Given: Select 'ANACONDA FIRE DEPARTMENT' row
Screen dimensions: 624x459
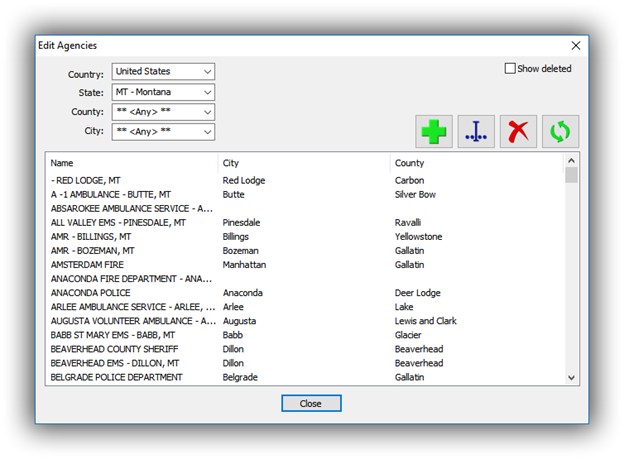Looking at the screenshot, I should (305, 279).
